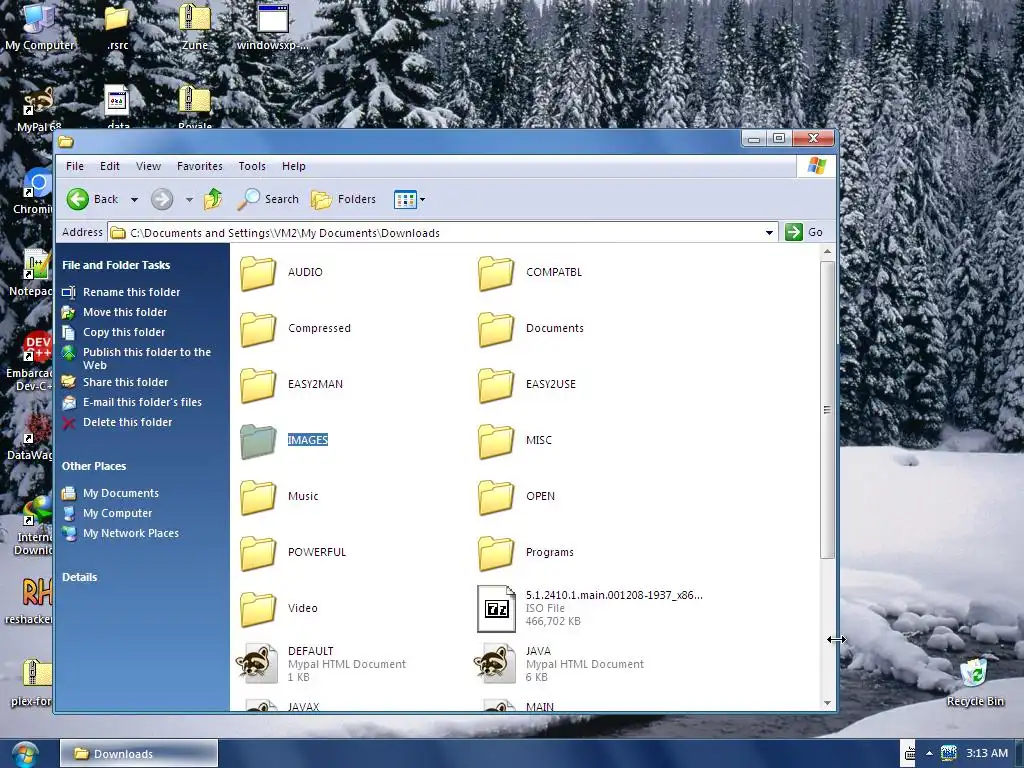Image resolution: width=1024 pixels, height=768 pixels.
Task: Open the Search pane
Action: click(268, 199)
